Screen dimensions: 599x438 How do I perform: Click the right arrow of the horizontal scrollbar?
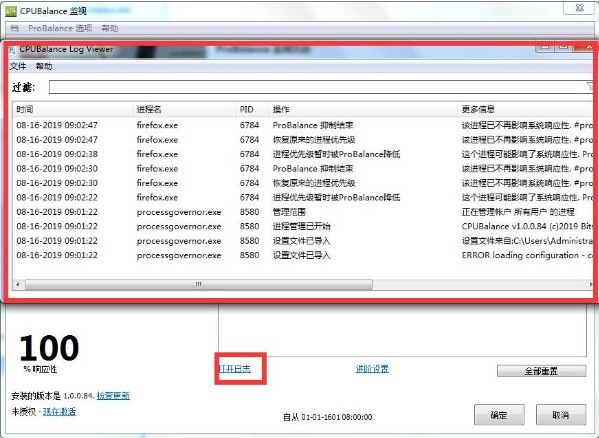click(591, 284)
